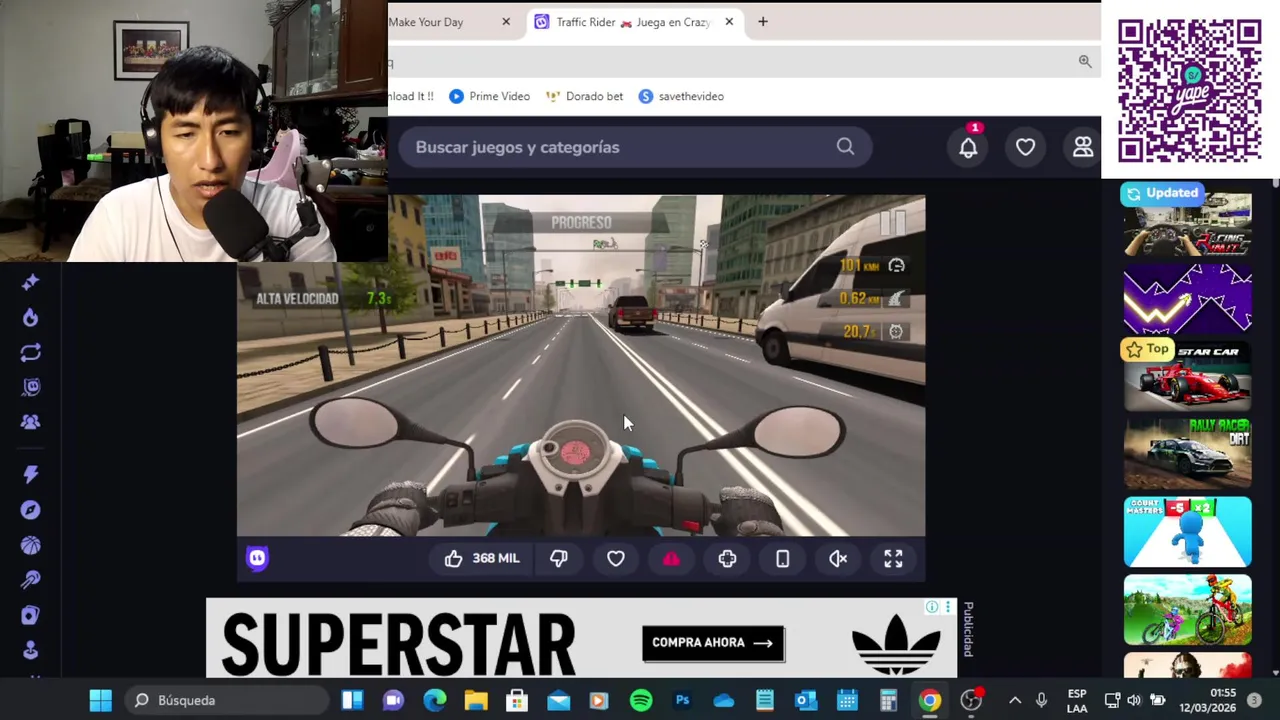Open Google Chrome in the taskbar

[x=930, y=700]
